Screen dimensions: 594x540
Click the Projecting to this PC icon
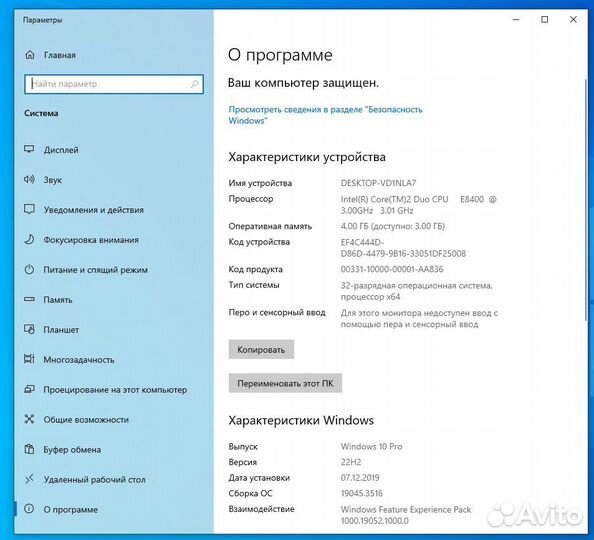point(29,389)
